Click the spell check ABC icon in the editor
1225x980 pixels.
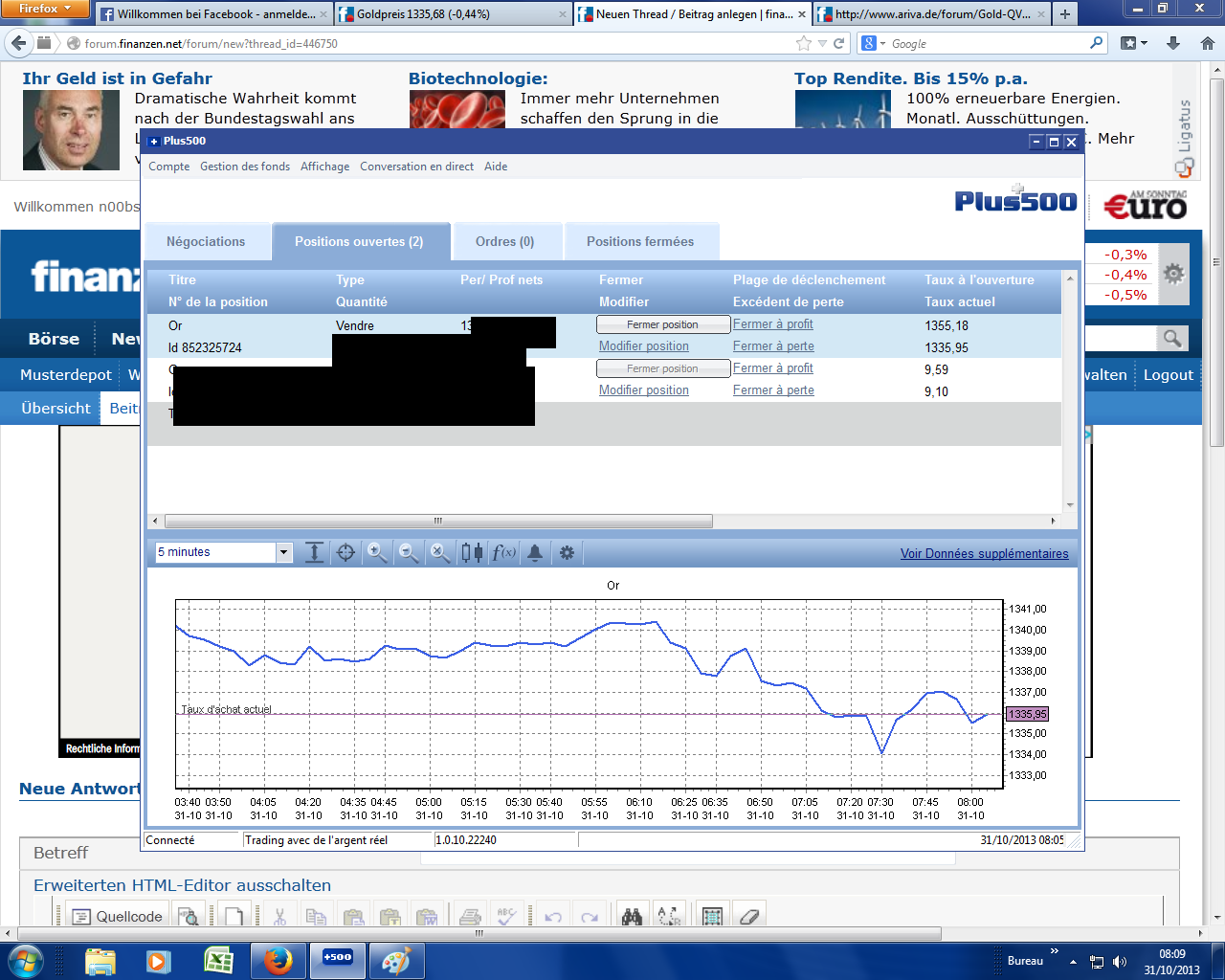(507, 914)
